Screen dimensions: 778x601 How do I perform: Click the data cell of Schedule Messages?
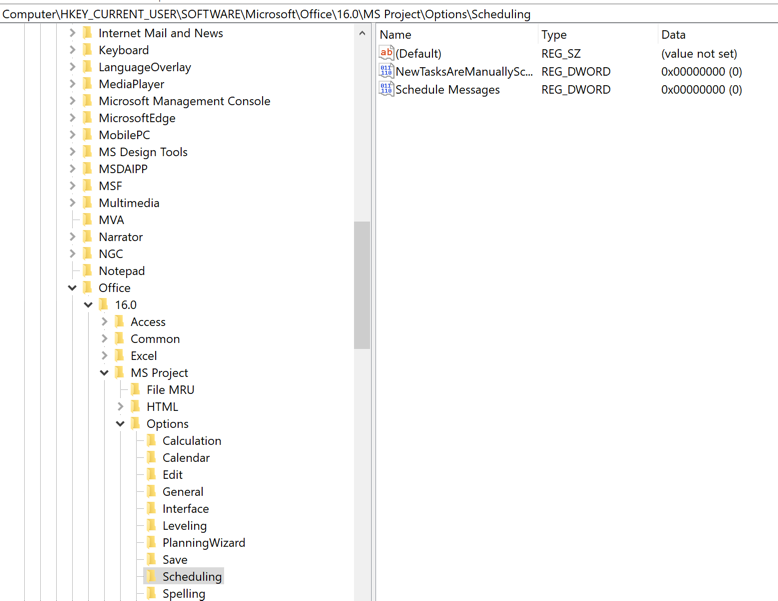coord(702,90)
